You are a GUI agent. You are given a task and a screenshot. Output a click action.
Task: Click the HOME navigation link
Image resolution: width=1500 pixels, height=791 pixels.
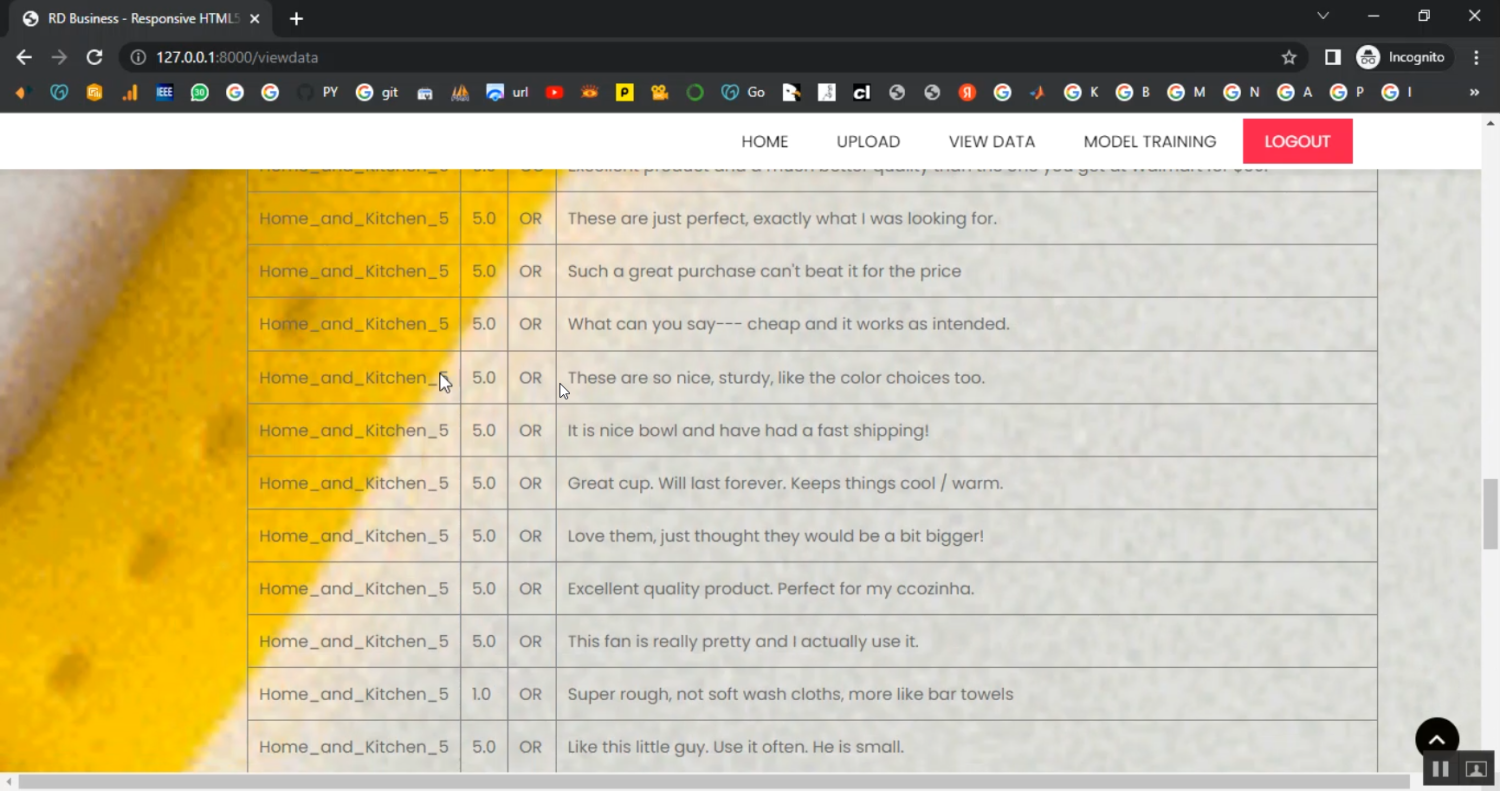click(764, 142)
